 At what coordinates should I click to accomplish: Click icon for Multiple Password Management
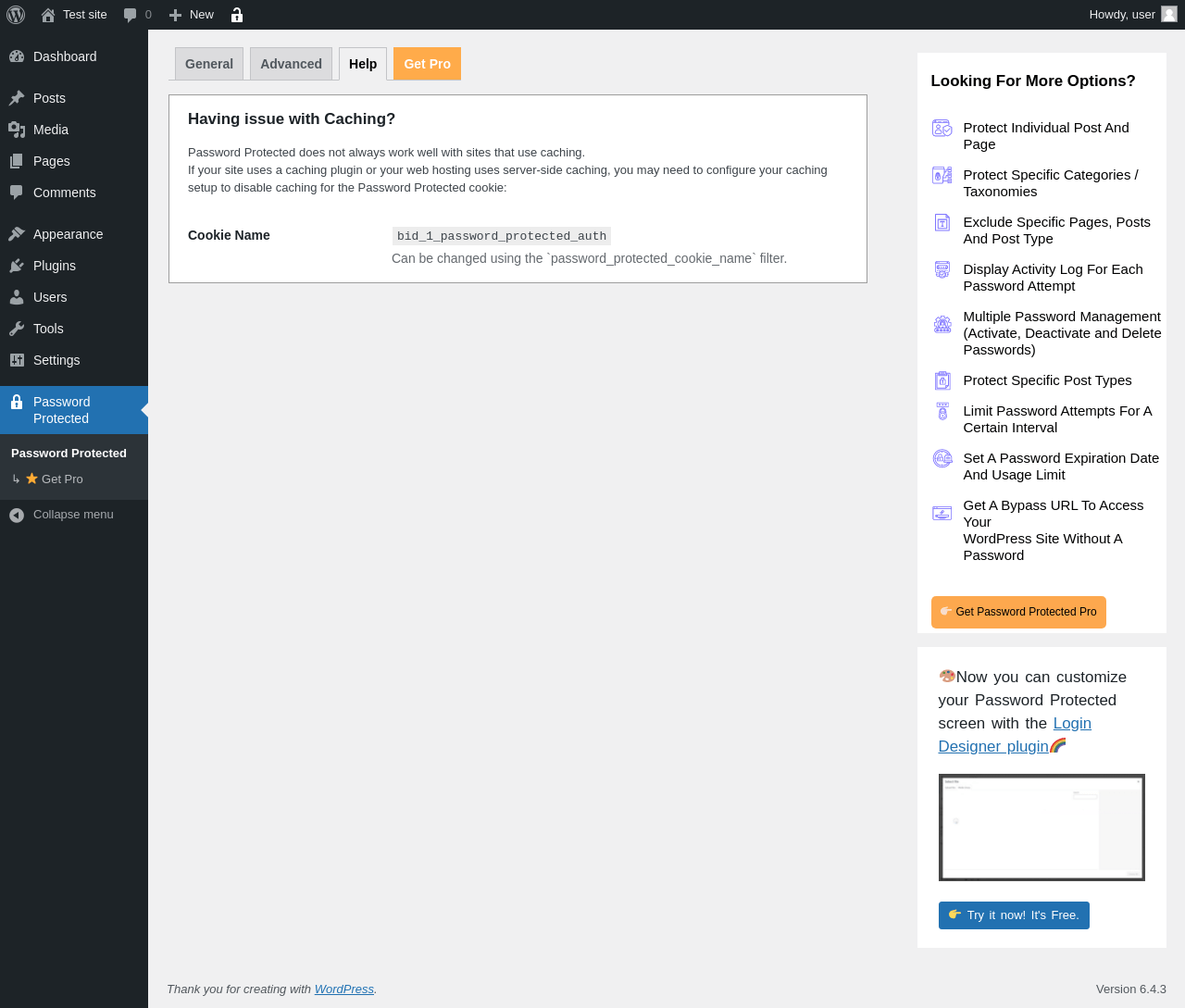tap(942, 324)
